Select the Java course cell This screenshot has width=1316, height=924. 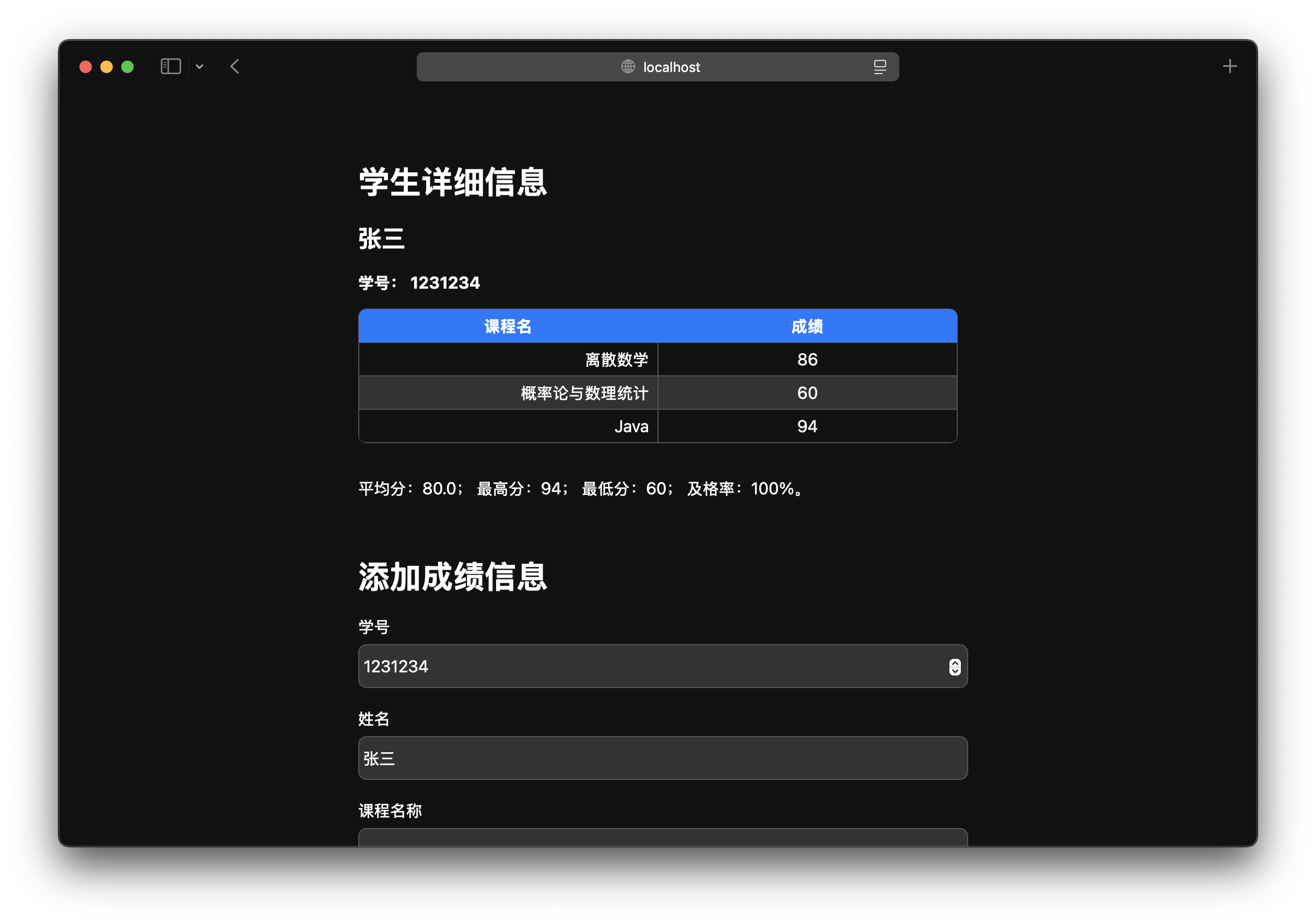(x=508, y=426)
